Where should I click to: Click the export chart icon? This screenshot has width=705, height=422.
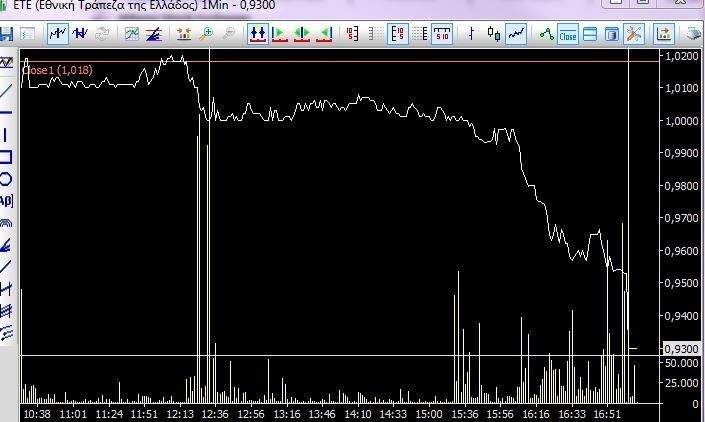tap(664, 34)
